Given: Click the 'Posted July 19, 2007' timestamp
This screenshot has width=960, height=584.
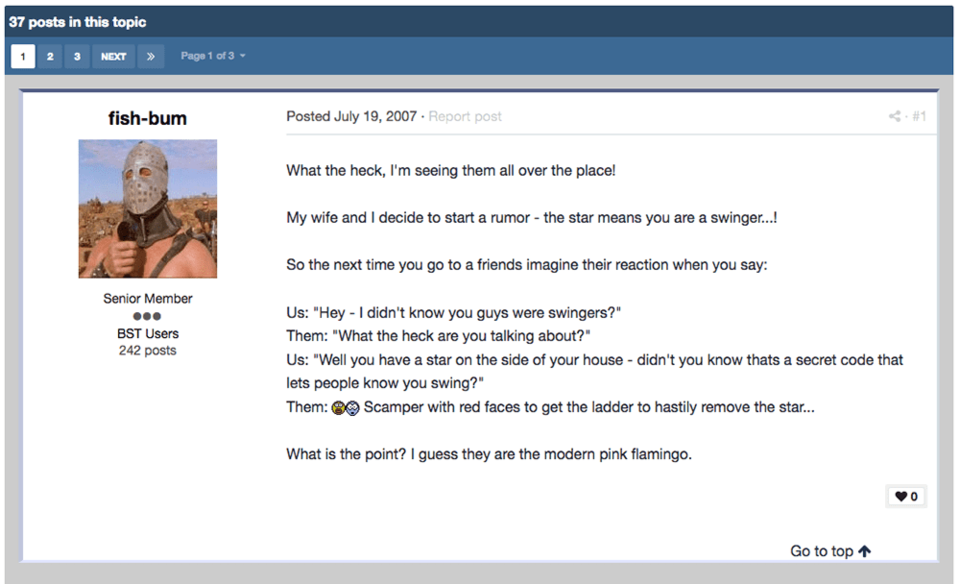Looking at the screenshot, I should pos(351,116).
